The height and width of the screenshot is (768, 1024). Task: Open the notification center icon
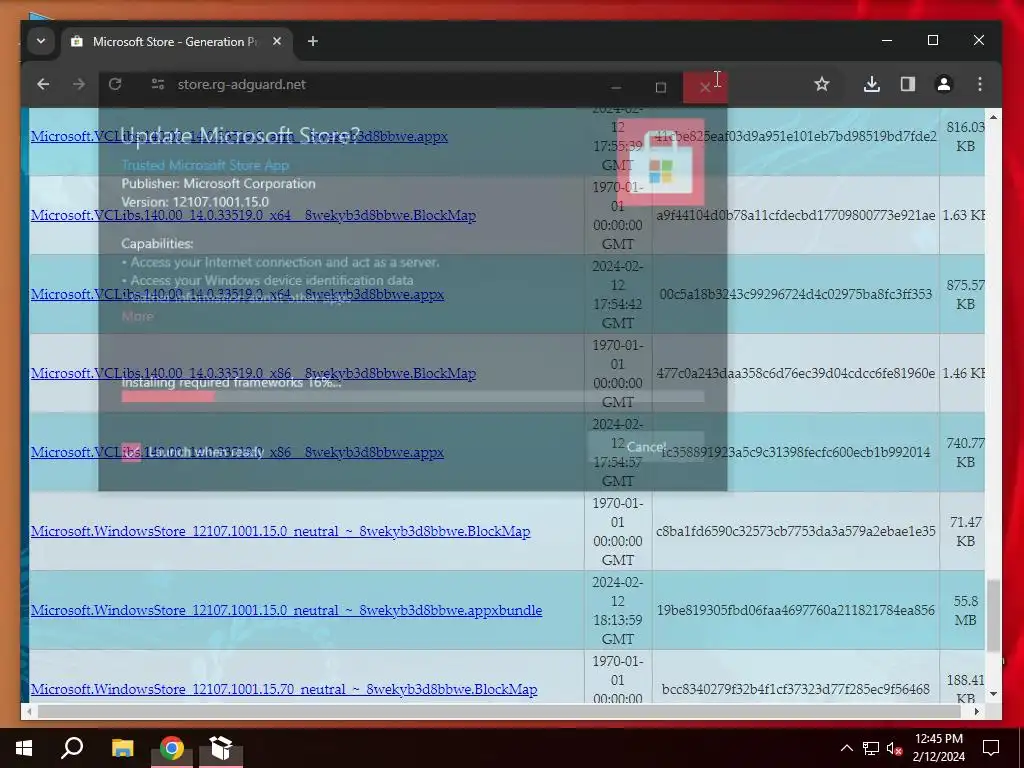click(x=991, y=748)
